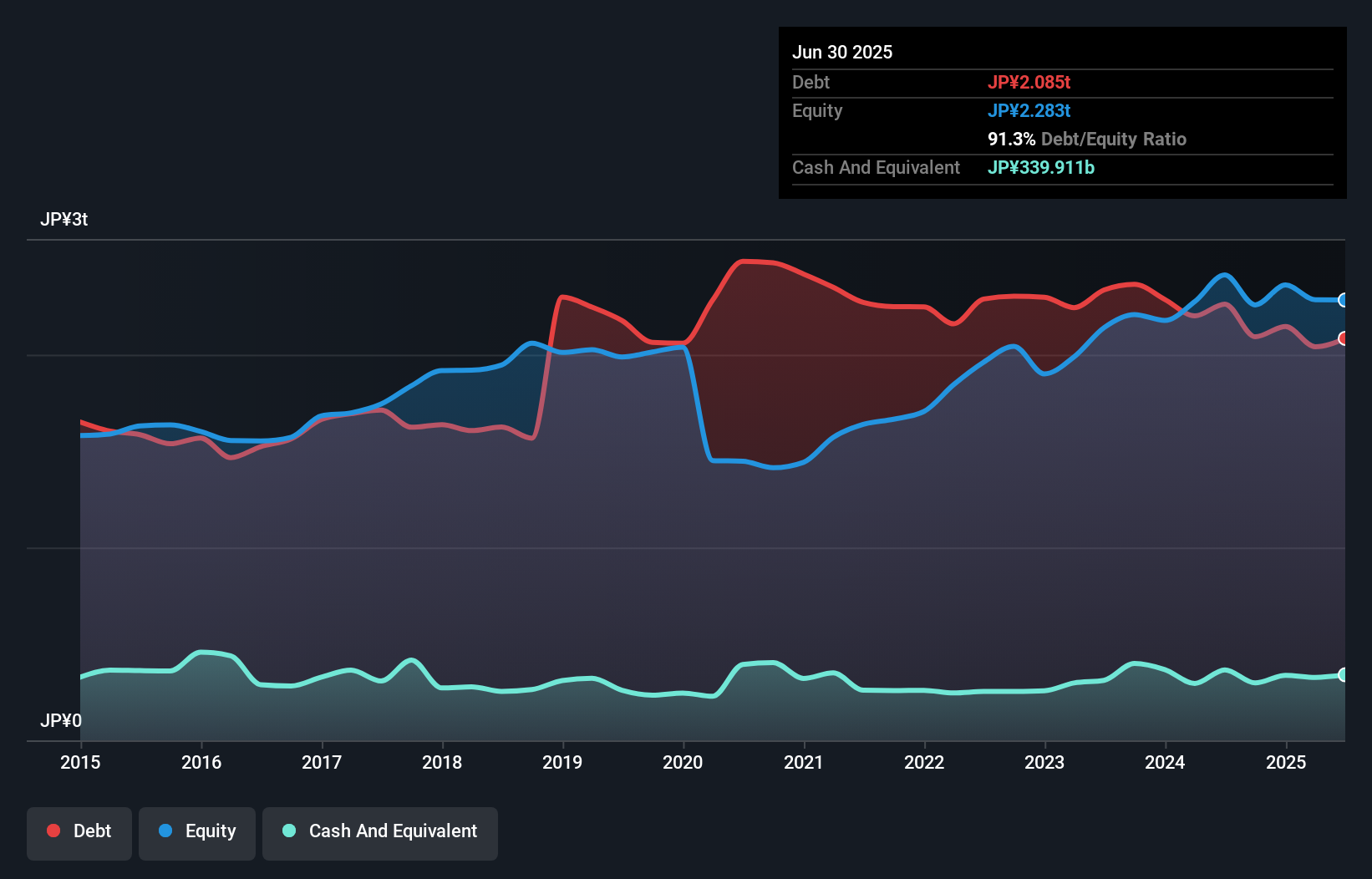The width and height of the screenshot is (1372, 879).
Task: Click the blue Equity endpoint marker on chart
Action: pos(1343,300)
